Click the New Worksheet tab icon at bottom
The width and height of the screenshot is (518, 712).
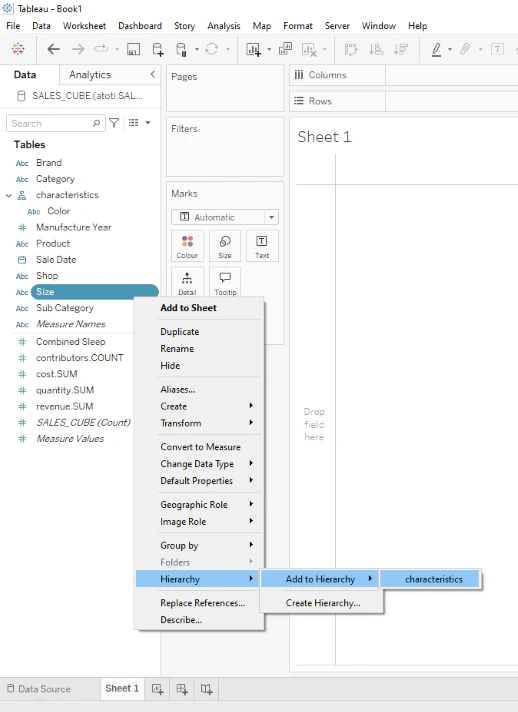pyautogui.click(x=158, y=689)
